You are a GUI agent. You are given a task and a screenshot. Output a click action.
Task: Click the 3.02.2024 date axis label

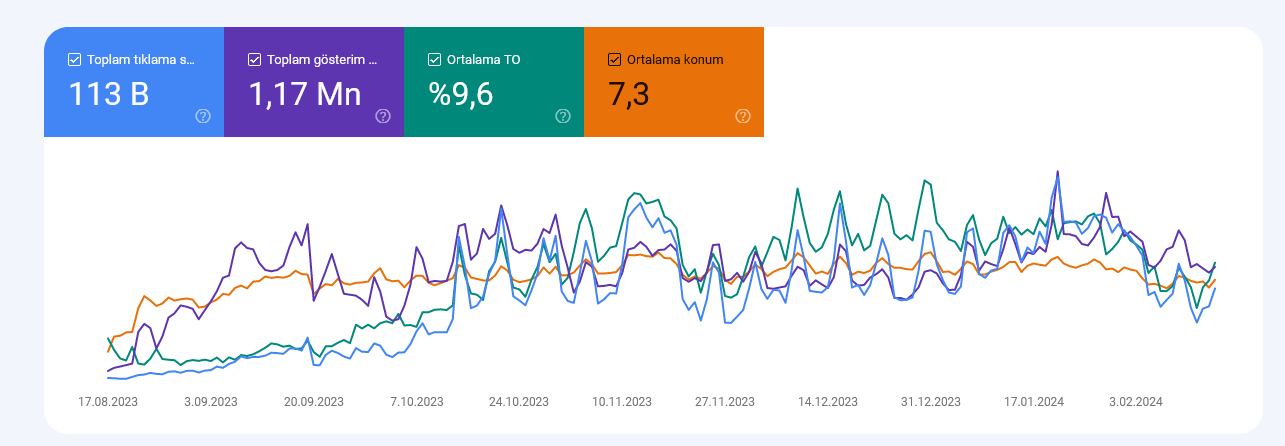[1136, 402]
